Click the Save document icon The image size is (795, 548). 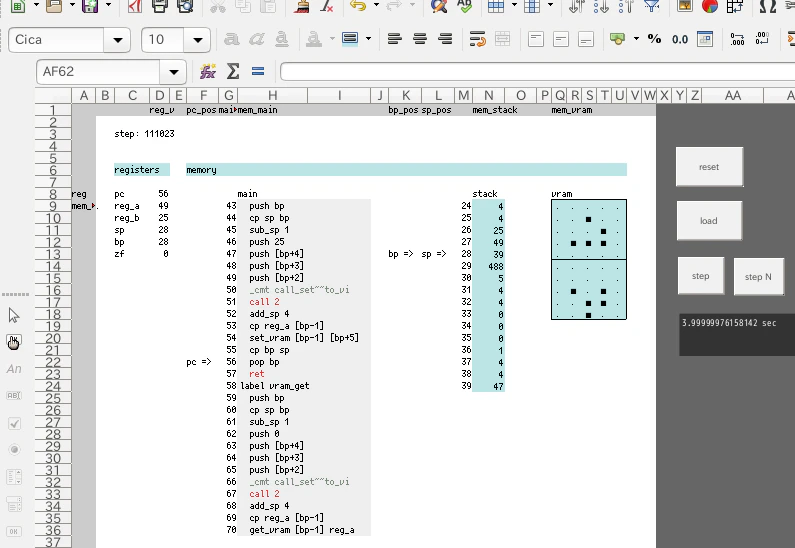(90, 6)
